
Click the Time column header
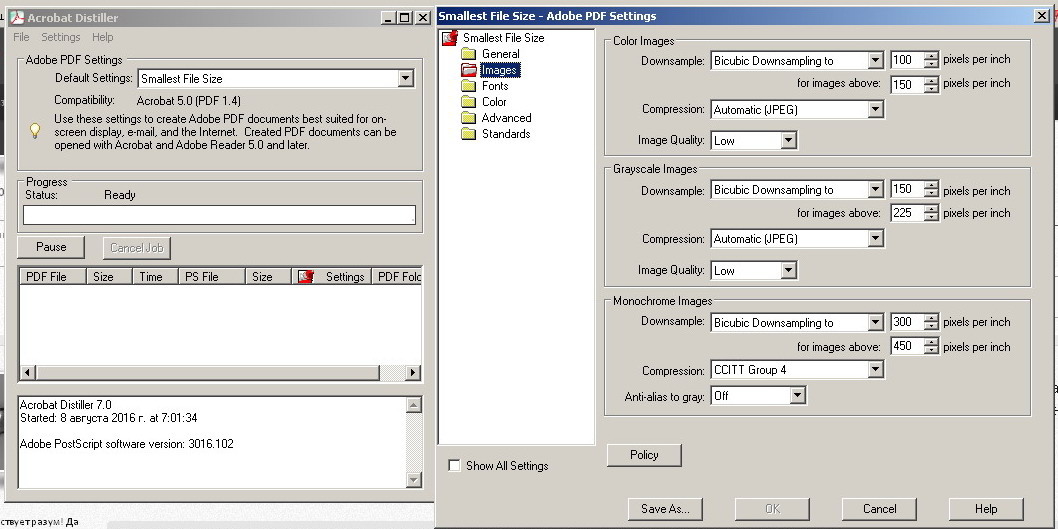coord(155,277)
